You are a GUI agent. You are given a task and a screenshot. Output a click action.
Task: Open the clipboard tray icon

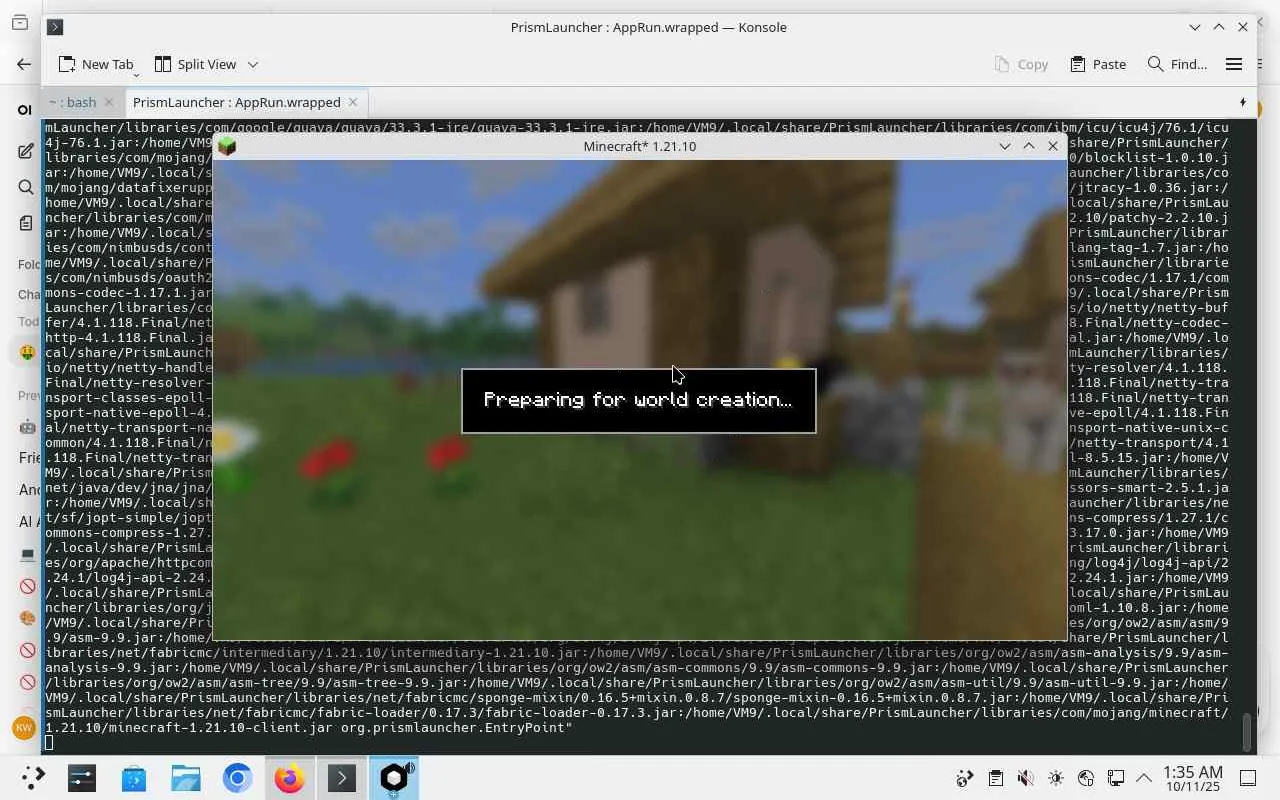point(995,778)
